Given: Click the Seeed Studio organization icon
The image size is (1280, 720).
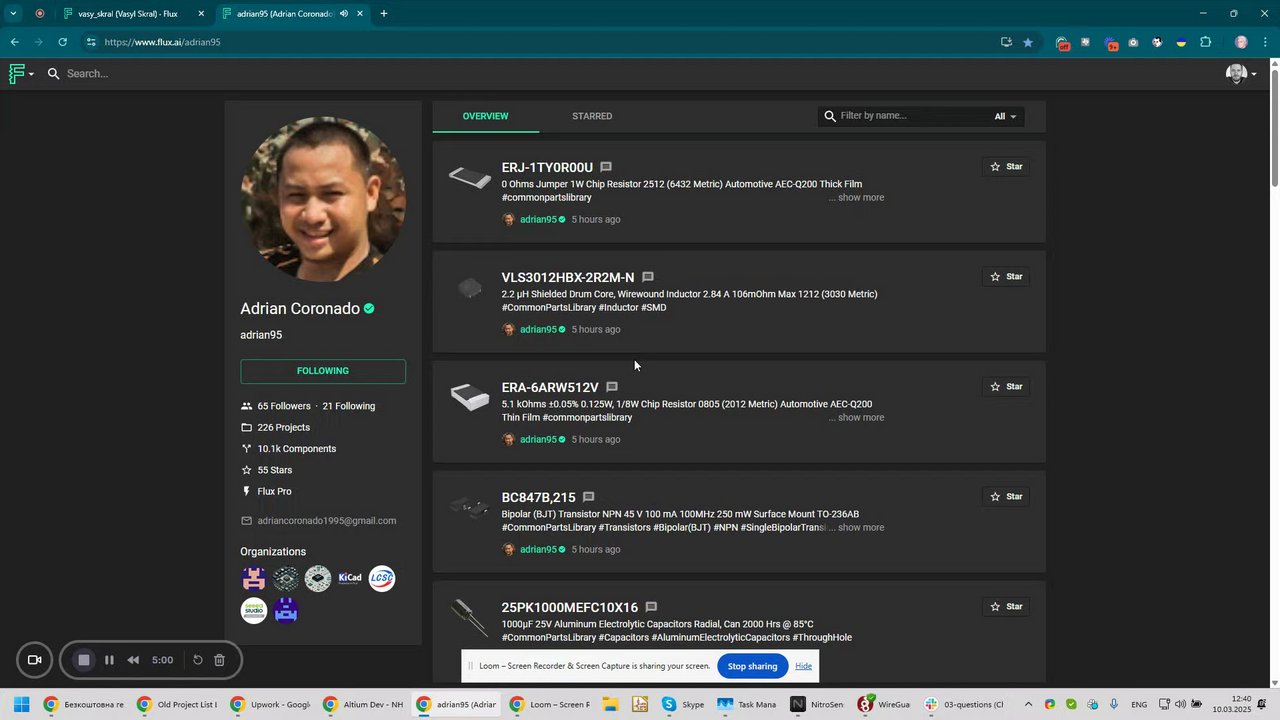Looking at the screenshot, I should pyautogui.click(x=254, y=610).
